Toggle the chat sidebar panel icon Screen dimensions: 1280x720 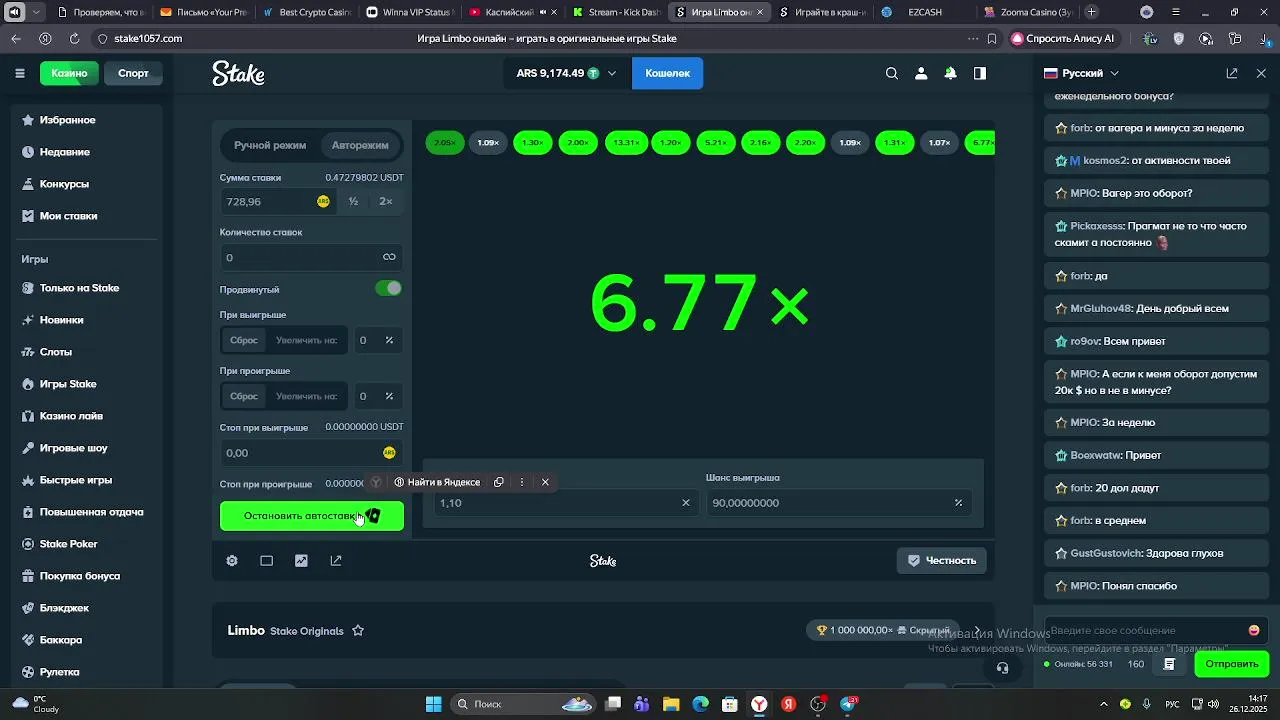980,73
